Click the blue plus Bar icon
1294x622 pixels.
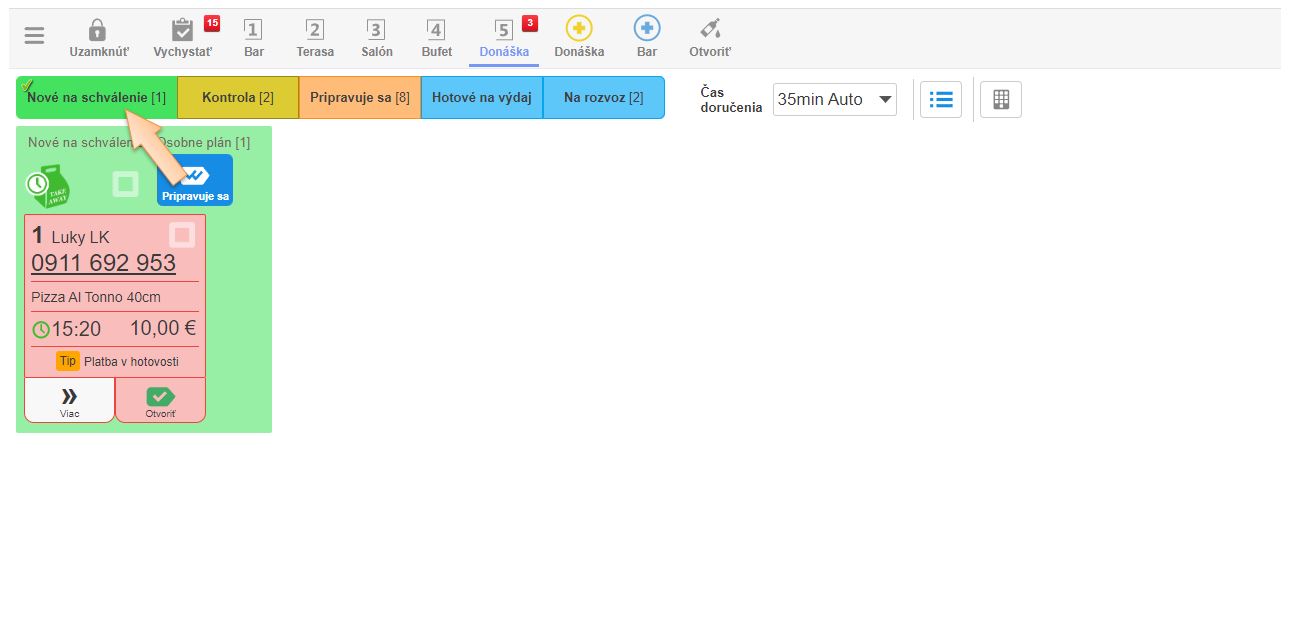tap(647, 29)
